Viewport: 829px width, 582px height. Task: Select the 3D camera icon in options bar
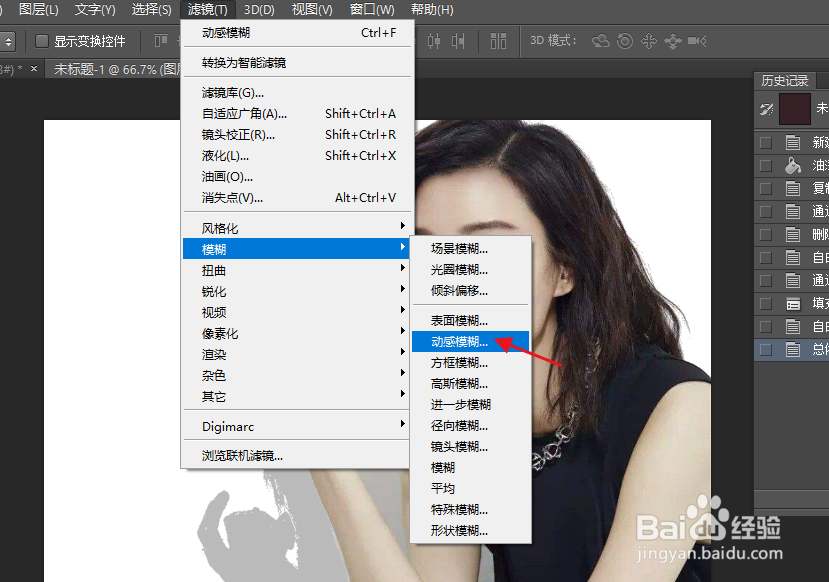click(x=693, y=41)
